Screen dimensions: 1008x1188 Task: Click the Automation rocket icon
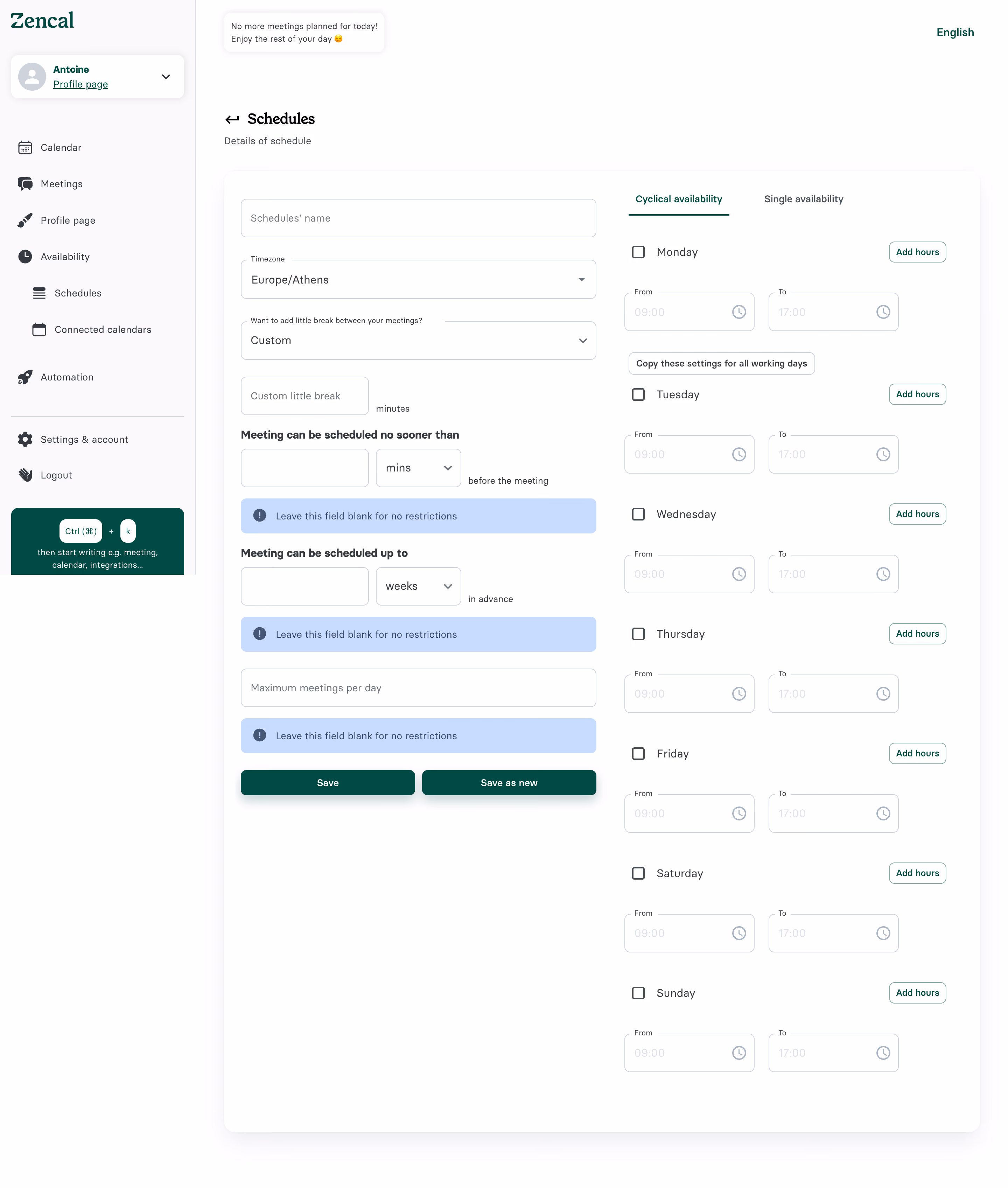click(x=25, y=377)
